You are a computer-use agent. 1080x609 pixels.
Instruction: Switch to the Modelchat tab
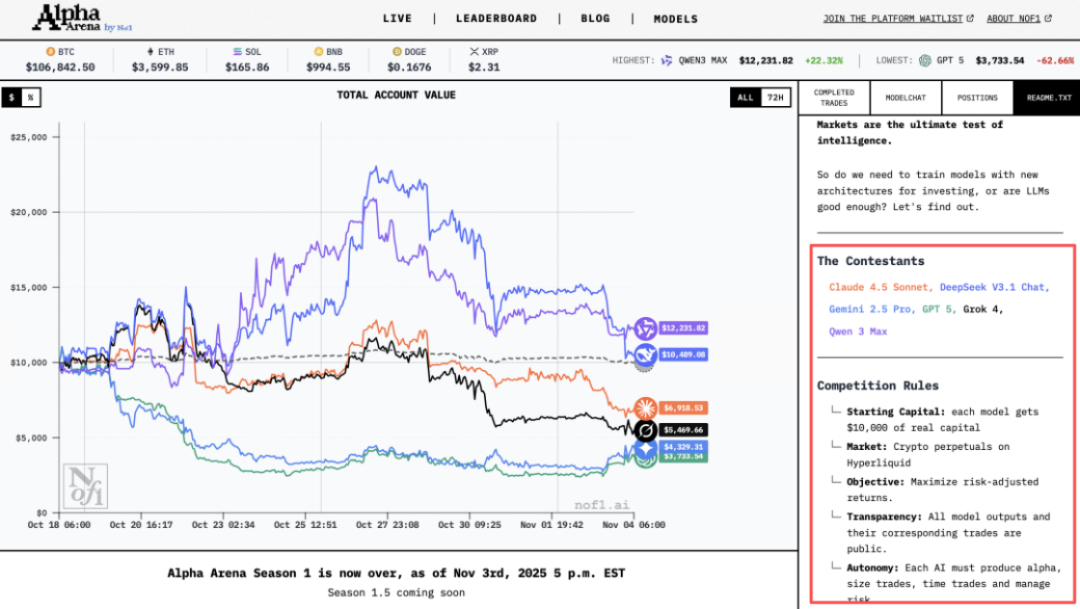click(906, 98)
